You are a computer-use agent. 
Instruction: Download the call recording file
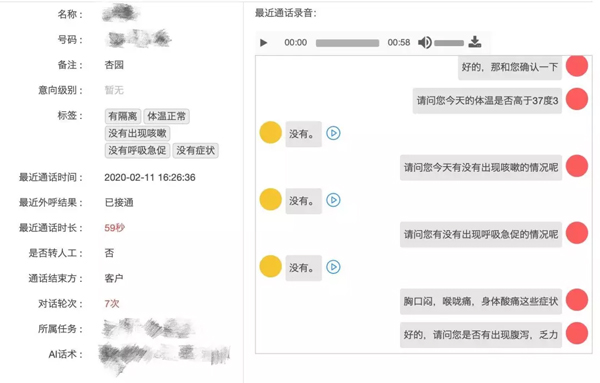tap(475, 42)
